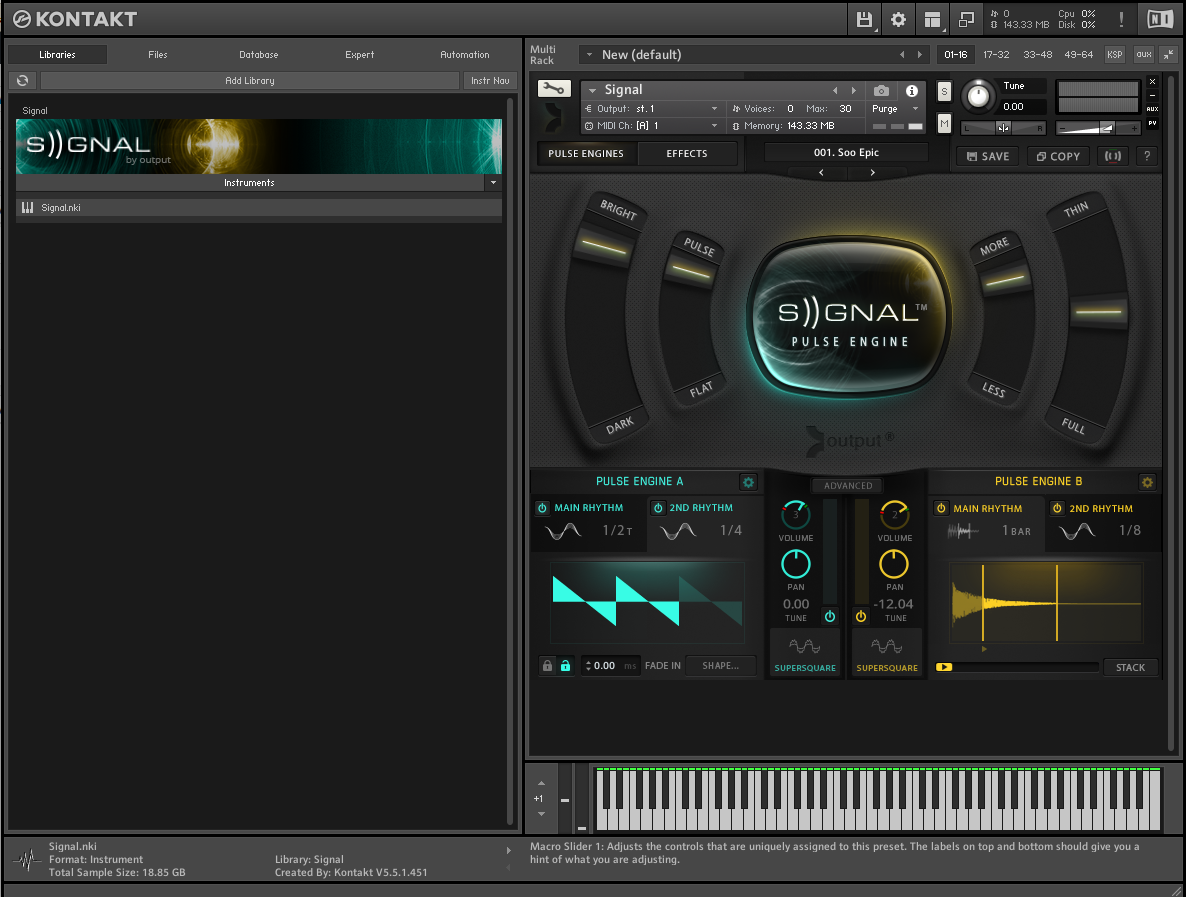Open the instrument edit wrench icon

(x=554, y=89)
